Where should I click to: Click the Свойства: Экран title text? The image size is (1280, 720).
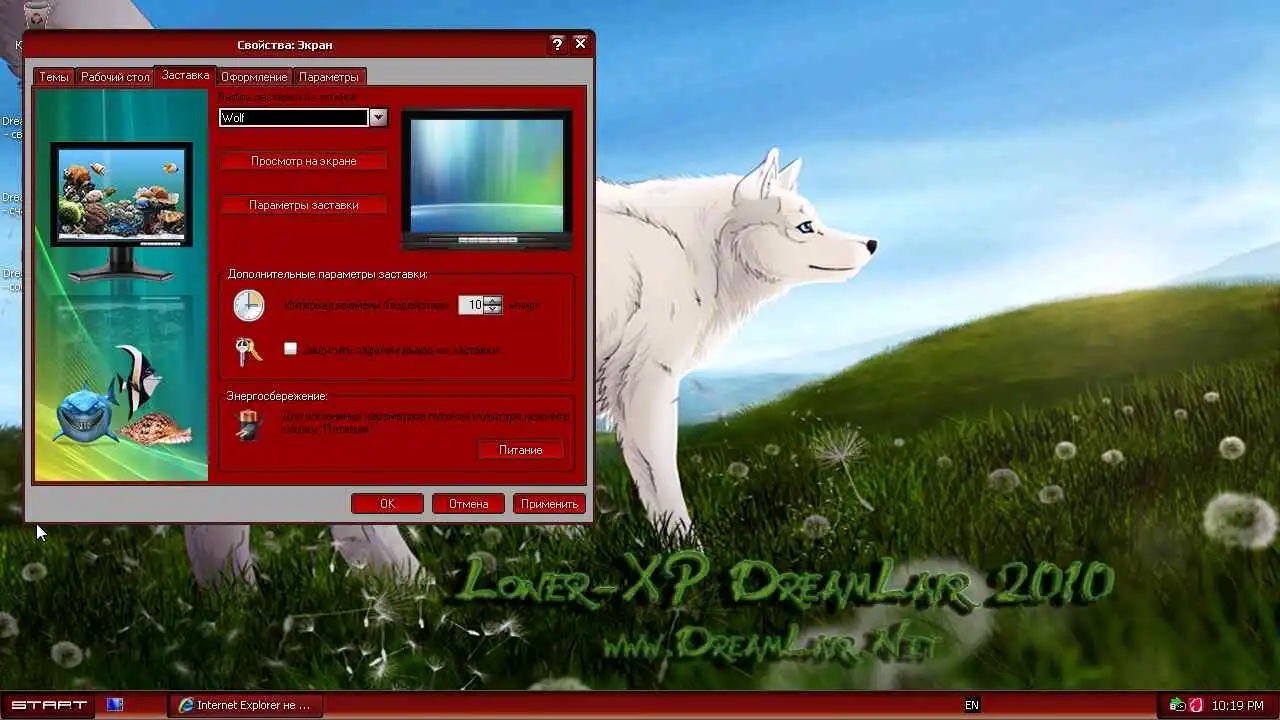pyautogui.click(x=285, y=45)
